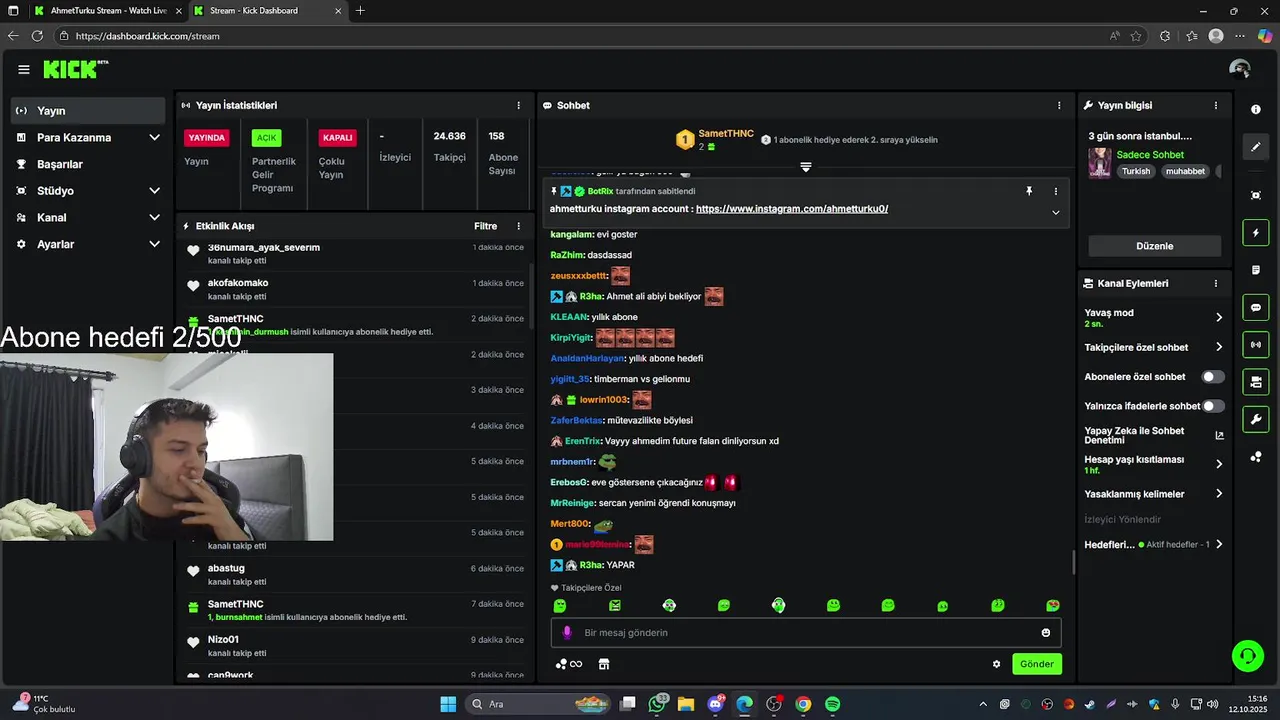
Task: Click the Düzenle button
Action: [x=1155, y=246]
